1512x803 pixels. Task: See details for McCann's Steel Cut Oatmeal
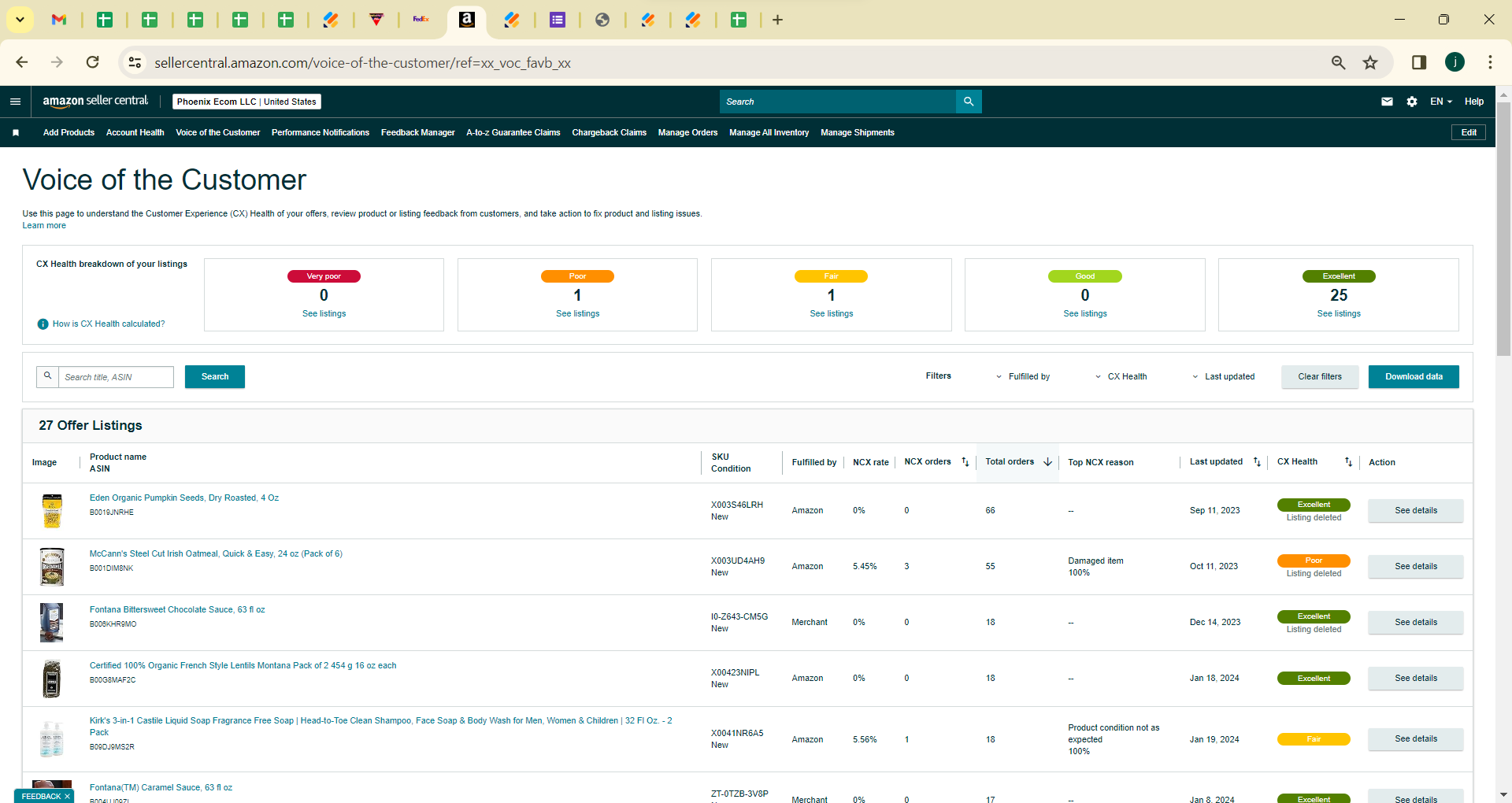click(x=1416, y=567)
